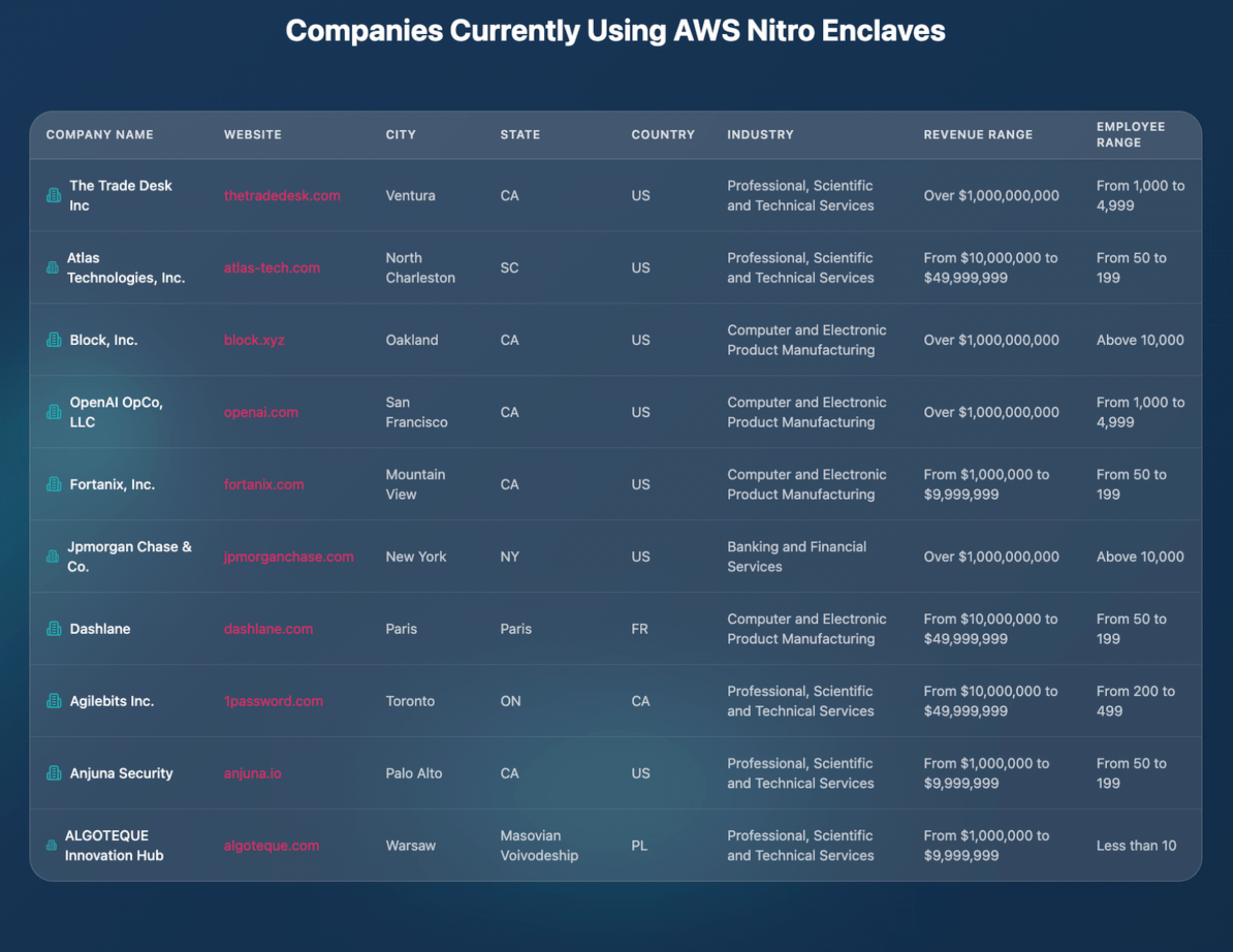Open the thetradedesk.com website link
The width and height of the screenshot is (1233, 952).
coord(281,196)
